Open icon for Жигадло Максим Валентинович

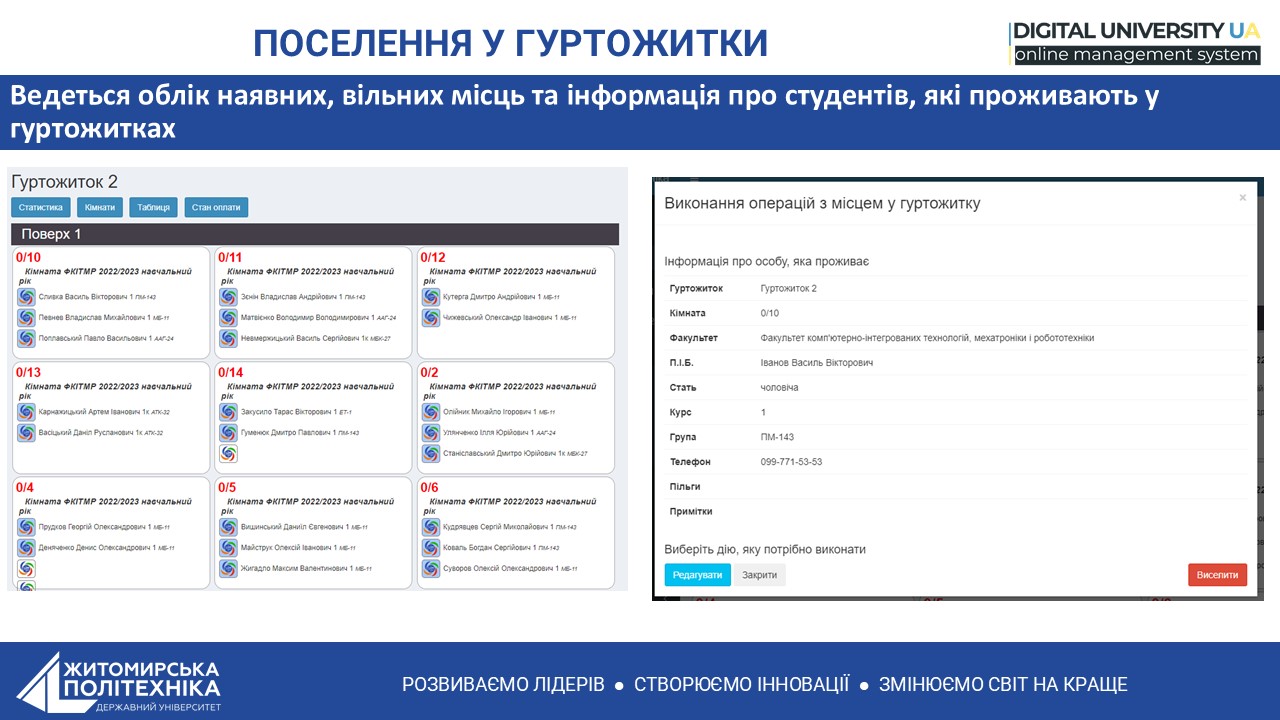[228, 568]
